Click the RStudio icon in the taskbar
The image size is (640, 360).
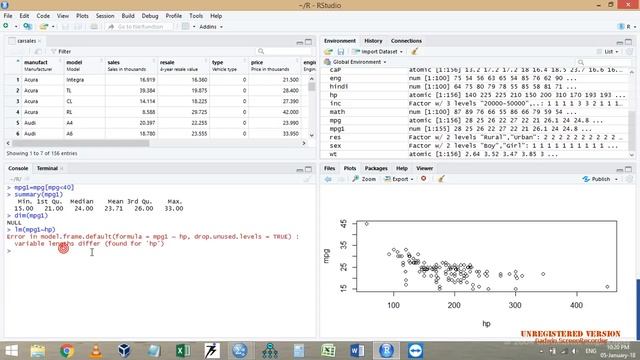[387, 351]
